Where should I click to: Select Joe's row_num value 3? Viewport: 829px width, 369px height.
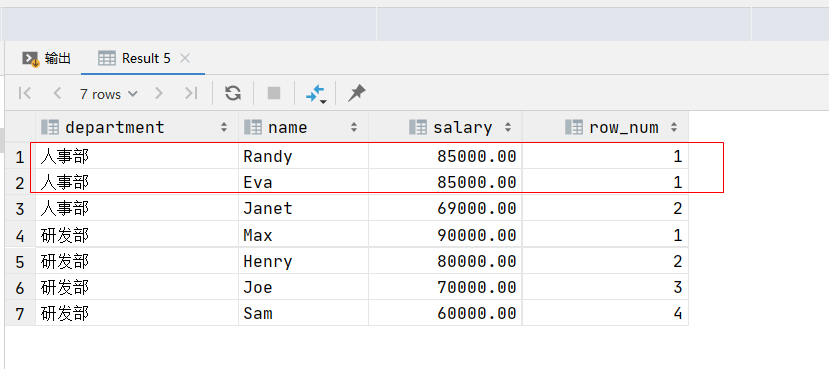[605, 287]
